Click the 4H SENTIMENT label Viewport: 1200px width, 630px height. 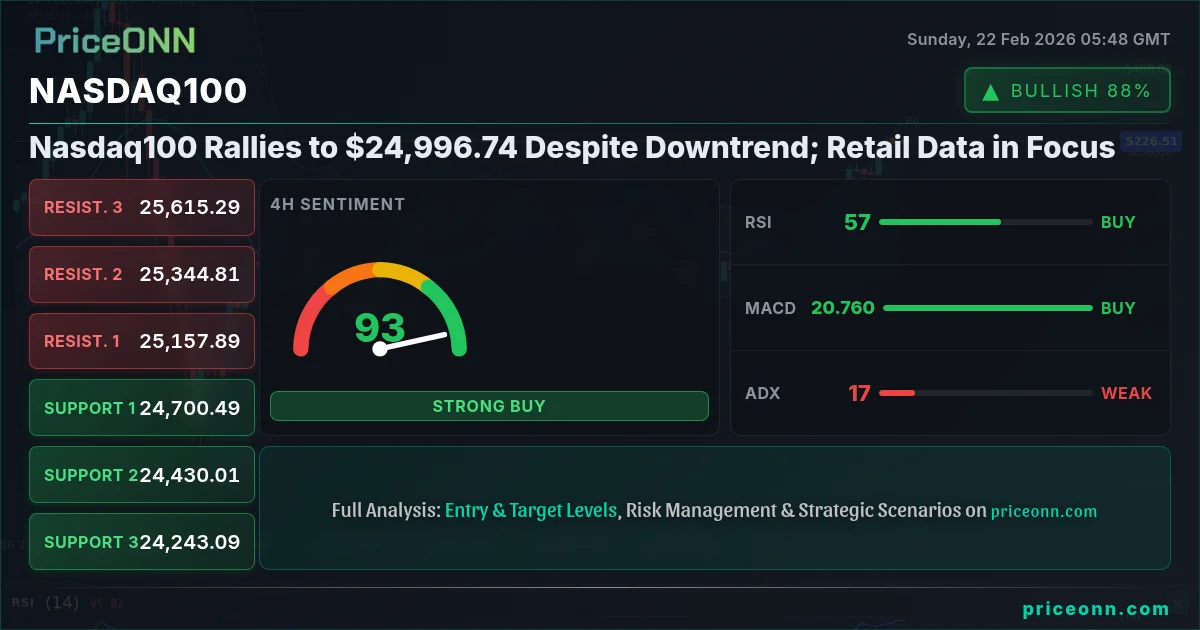click(x=338, y=204)
